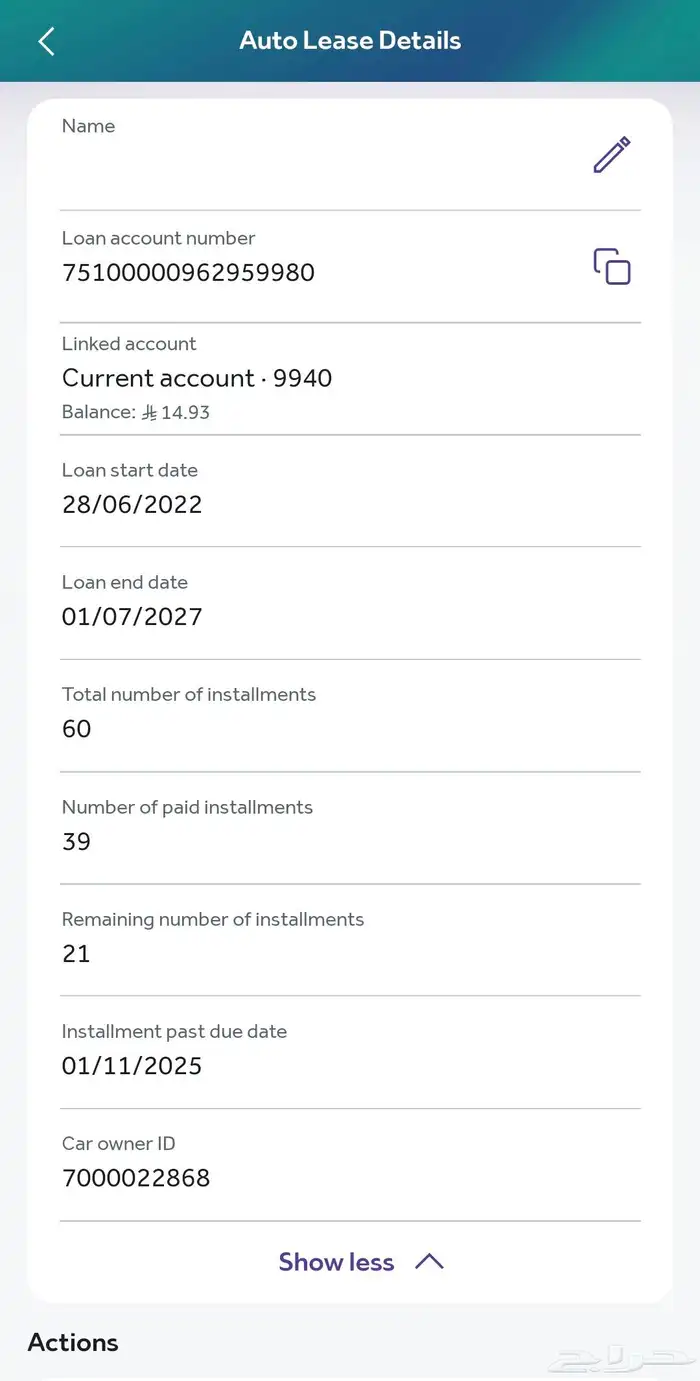Tap remaining number of installments value 21

[x=77, y=953]
